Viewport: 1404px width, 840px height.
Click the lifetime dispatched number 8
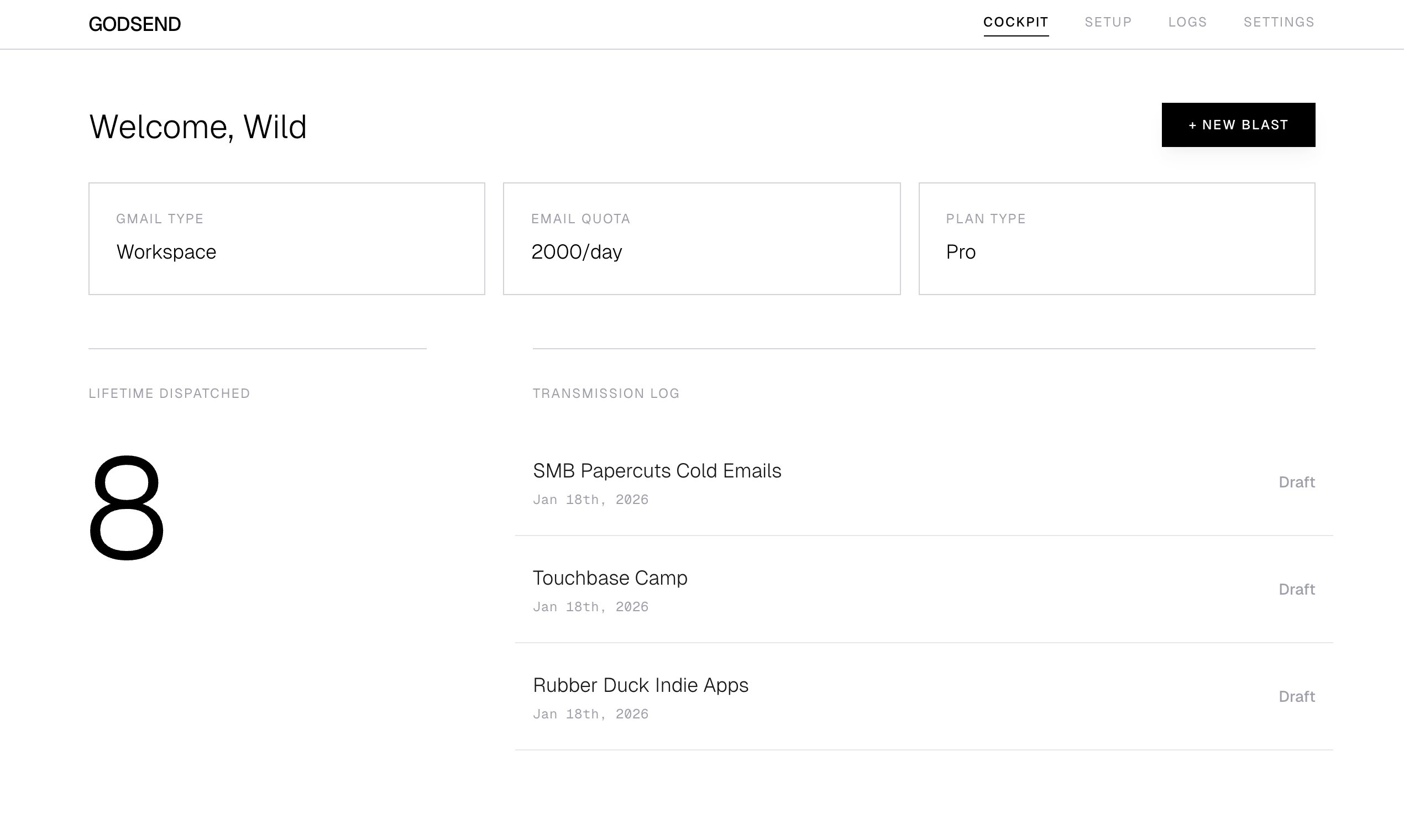pos(127,508)
